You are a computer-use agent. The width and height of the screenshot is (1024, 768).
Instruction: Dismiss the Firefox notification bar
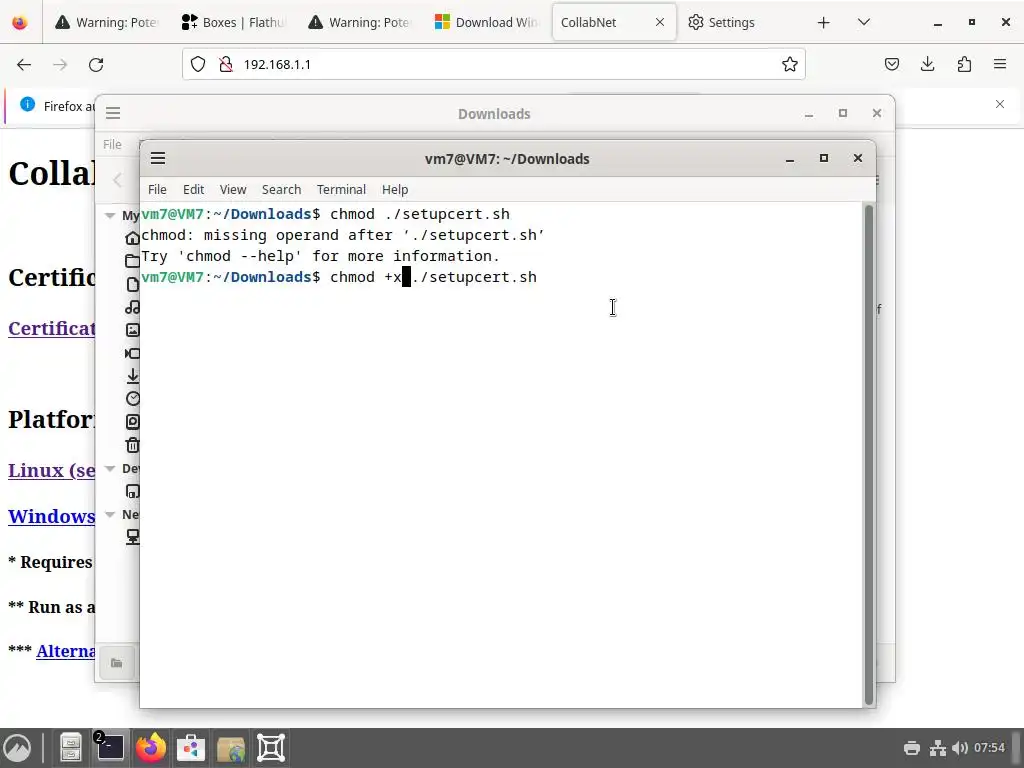(x=1000, y=104)
